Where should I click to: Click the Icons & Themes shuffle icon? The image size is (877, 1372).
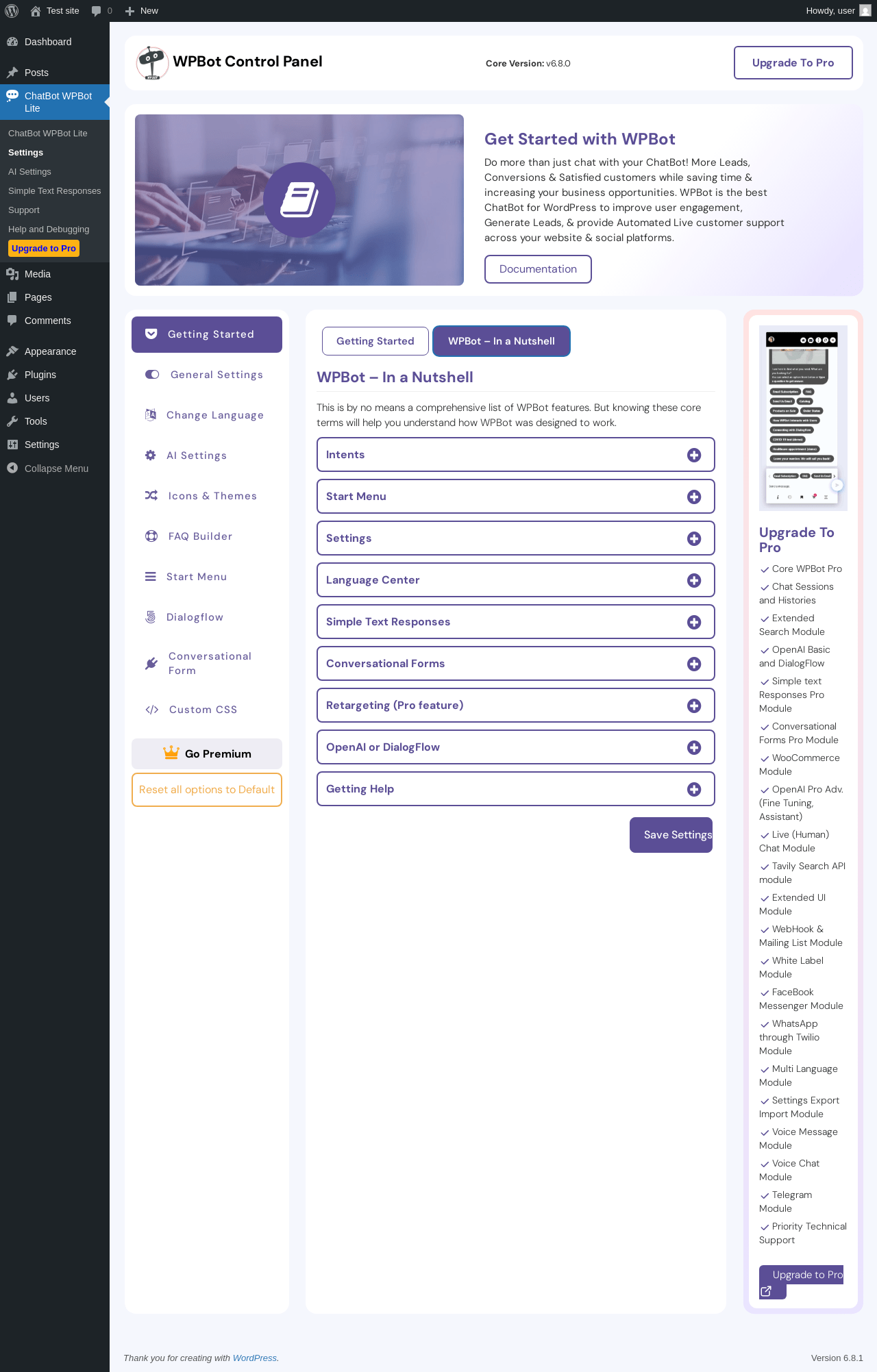[151, 496]
